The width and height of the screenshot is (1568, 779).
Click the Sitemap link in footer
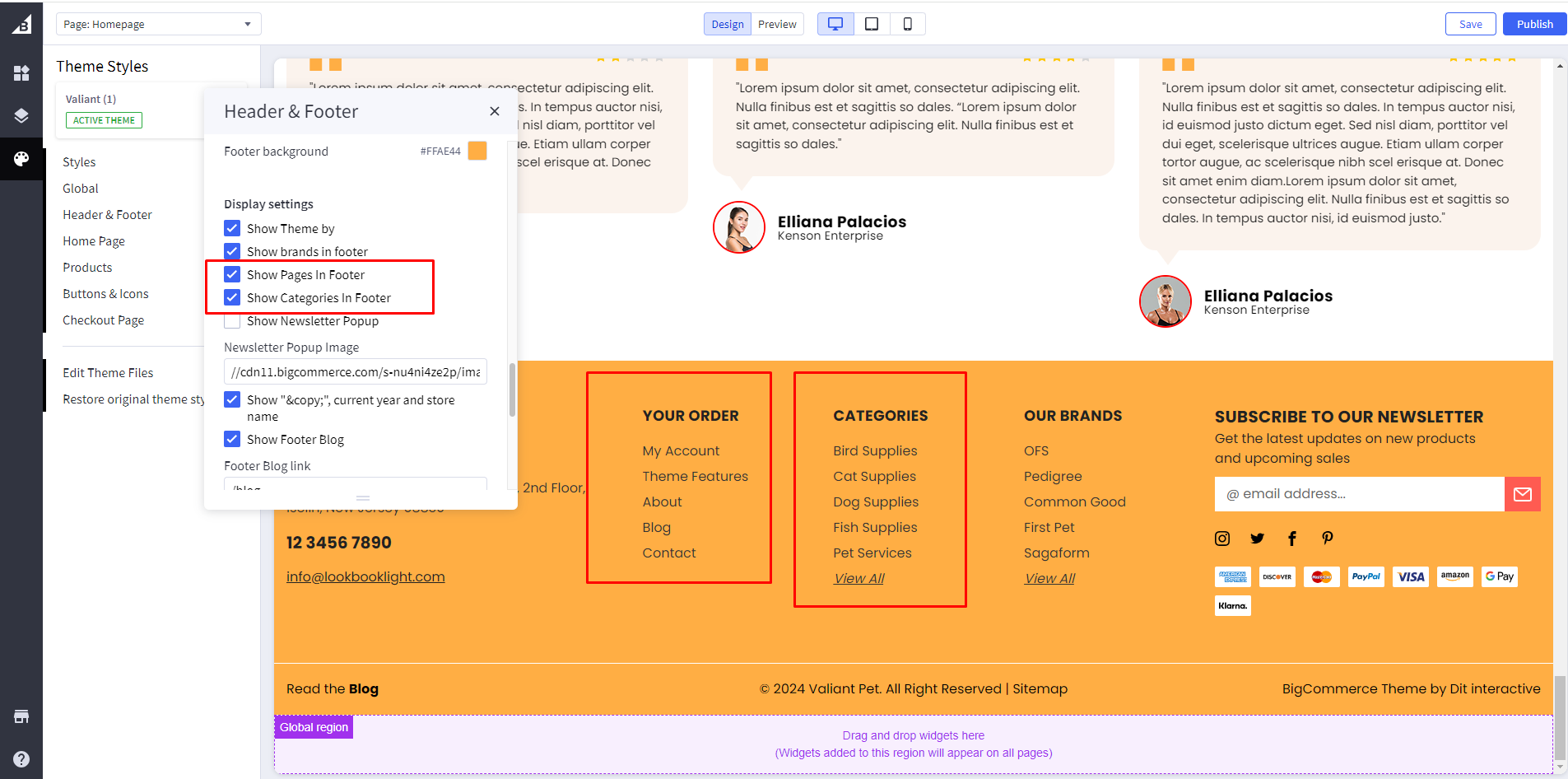(x=1040, y=688)
